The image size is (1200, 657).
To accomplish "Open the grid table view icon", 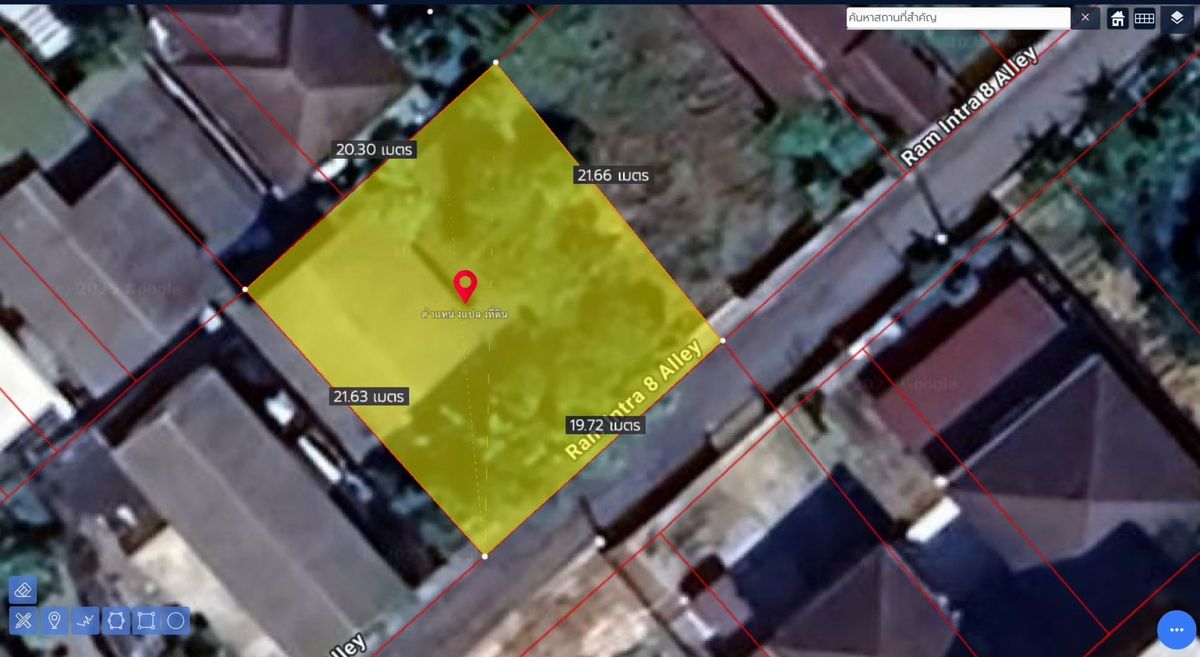I will (x=1145, y=18).
